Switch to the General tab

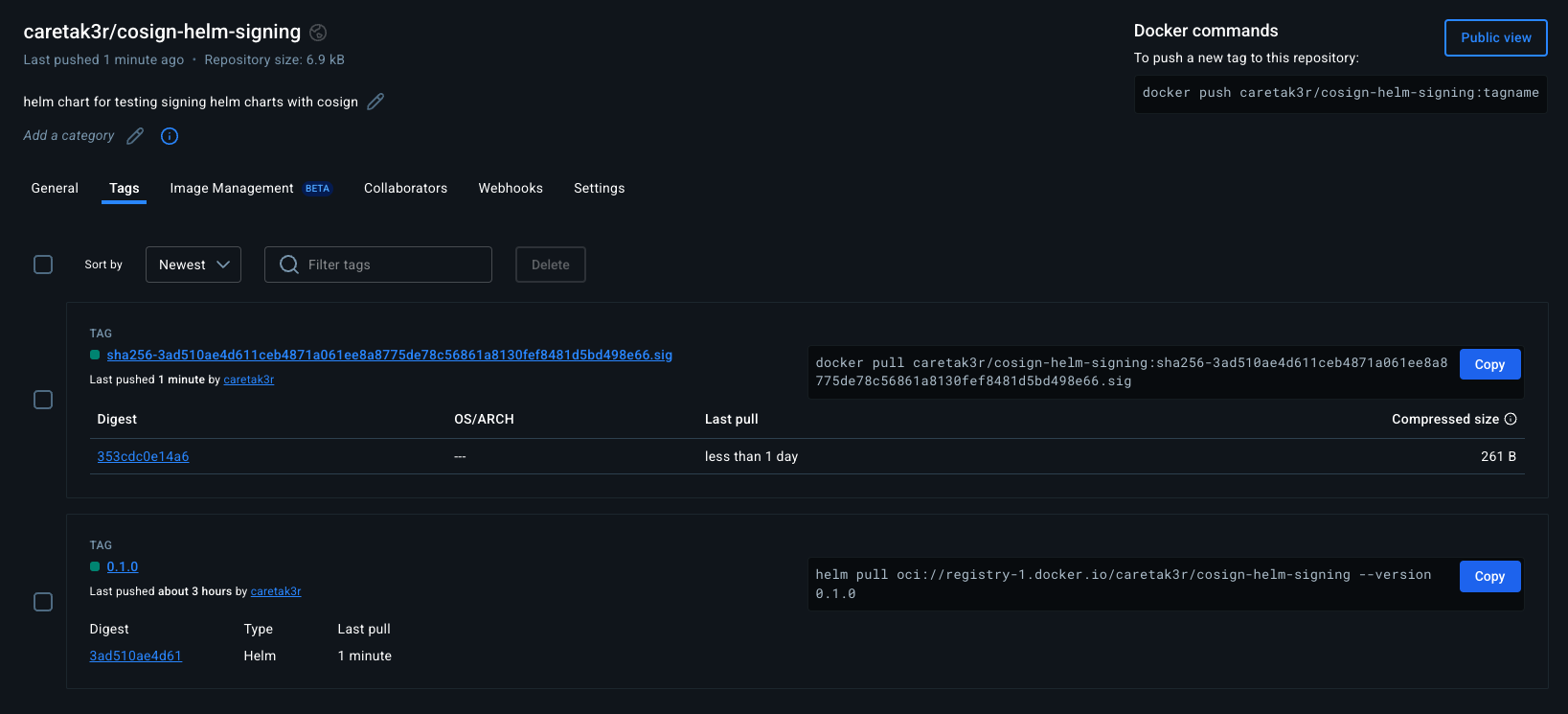tap(55, 188)
